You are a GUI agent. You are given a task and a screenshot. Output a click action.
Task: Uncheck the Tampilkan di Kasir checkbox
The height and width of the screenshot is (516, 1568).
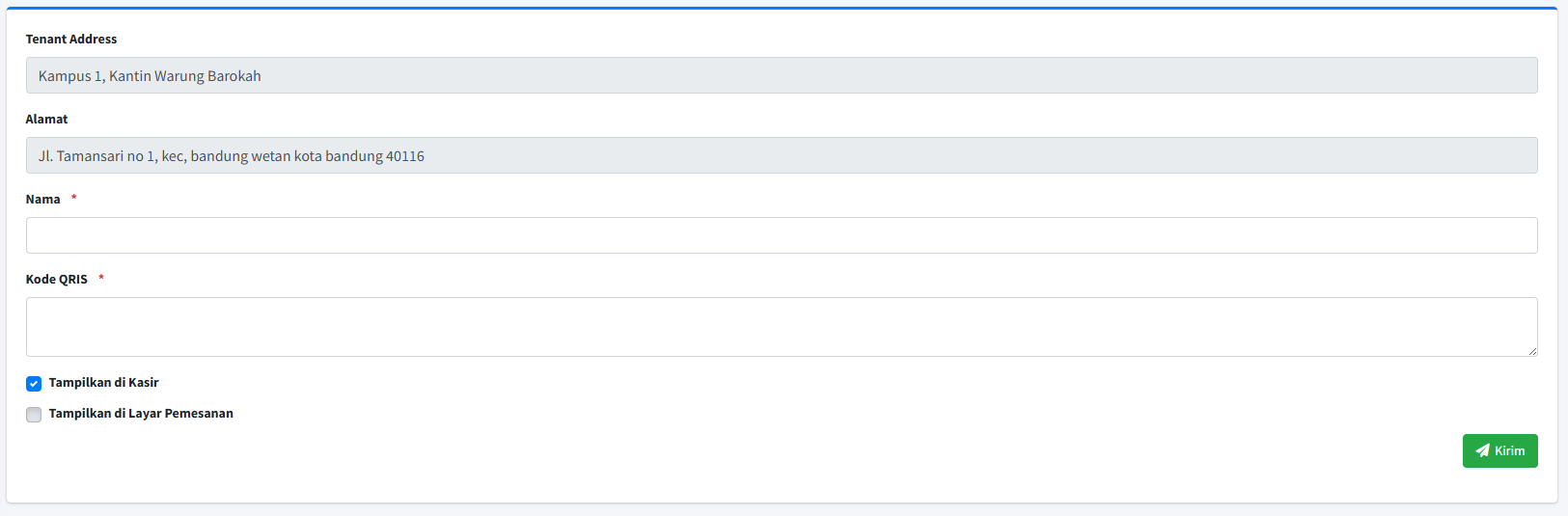click(x=34, y=384)
